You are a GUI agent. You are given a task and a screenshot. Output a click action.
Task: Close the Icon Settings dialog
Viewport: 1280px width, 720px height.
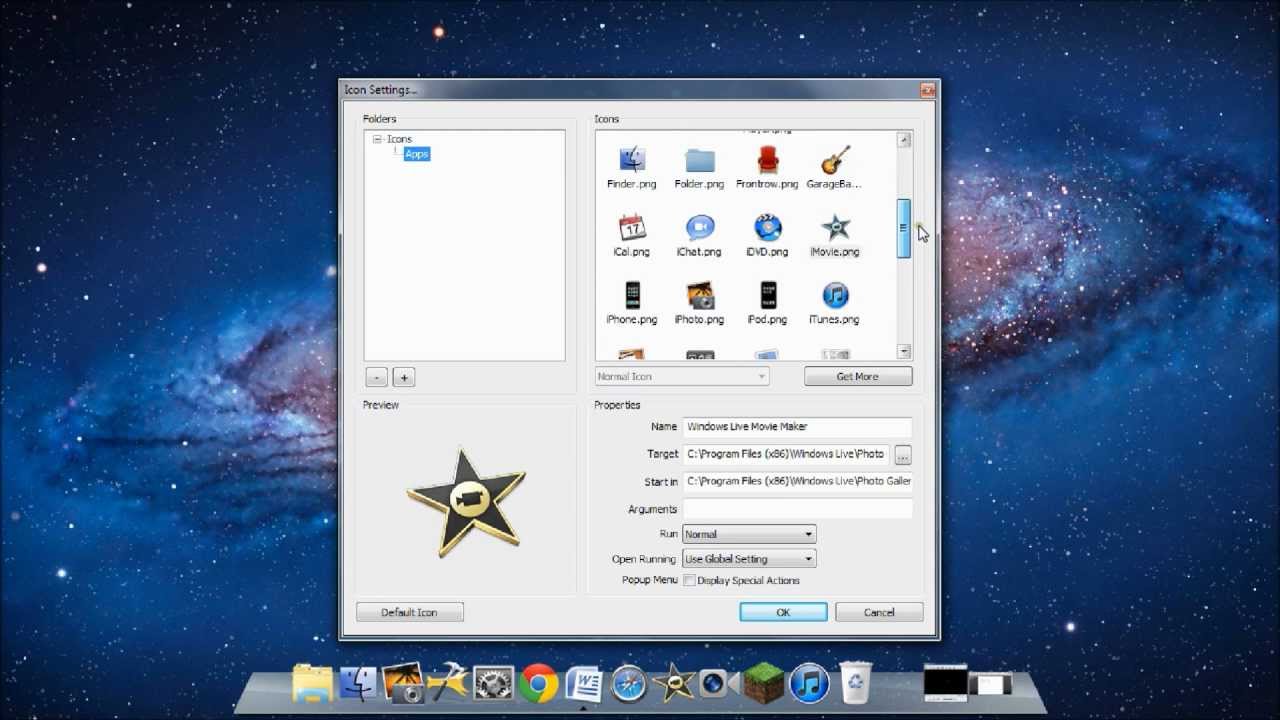[x=927, y=90]
